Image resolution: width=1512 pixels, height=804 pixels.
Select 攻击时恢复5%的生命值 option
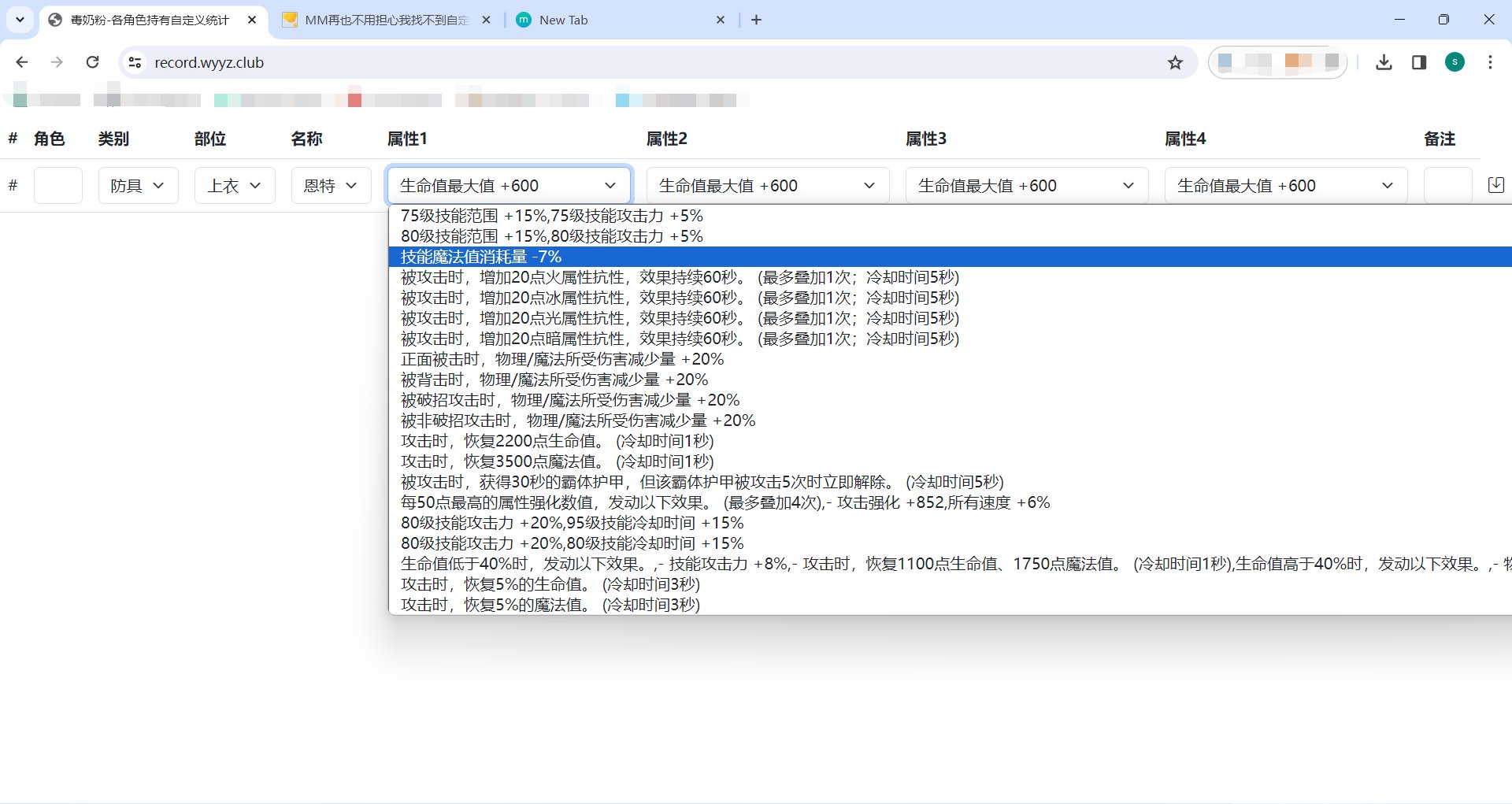(x=951, y=584)
